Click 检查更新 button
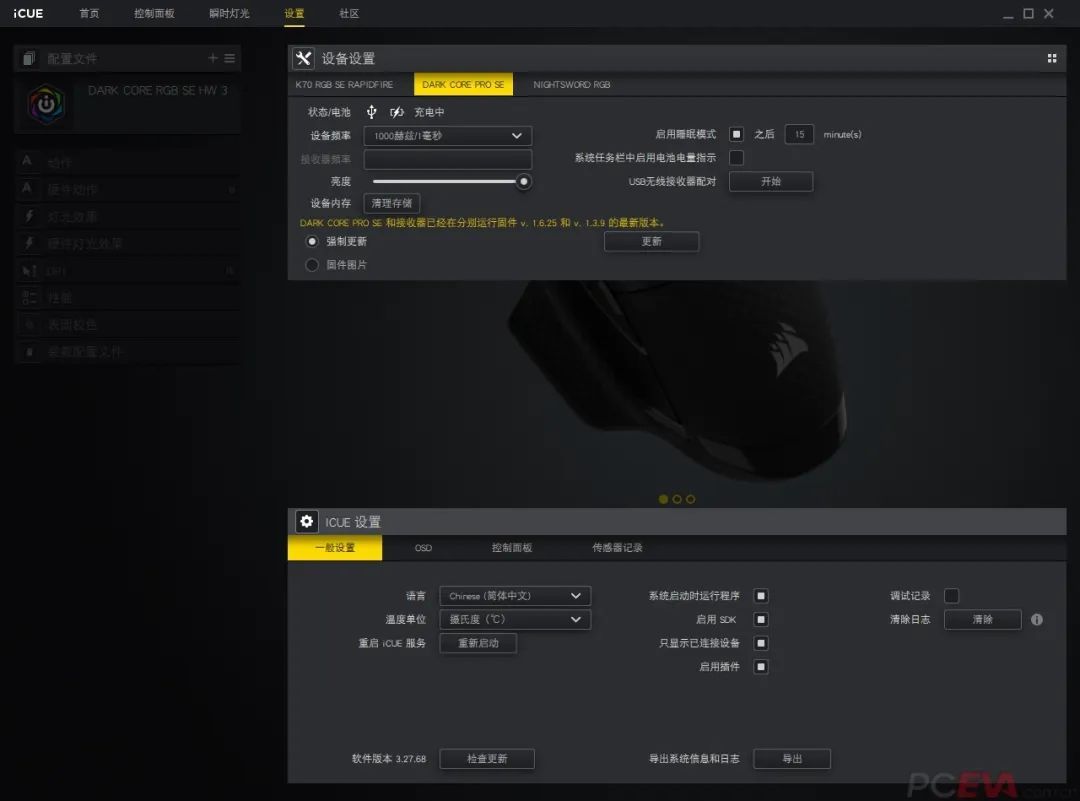 pos(487,758)
